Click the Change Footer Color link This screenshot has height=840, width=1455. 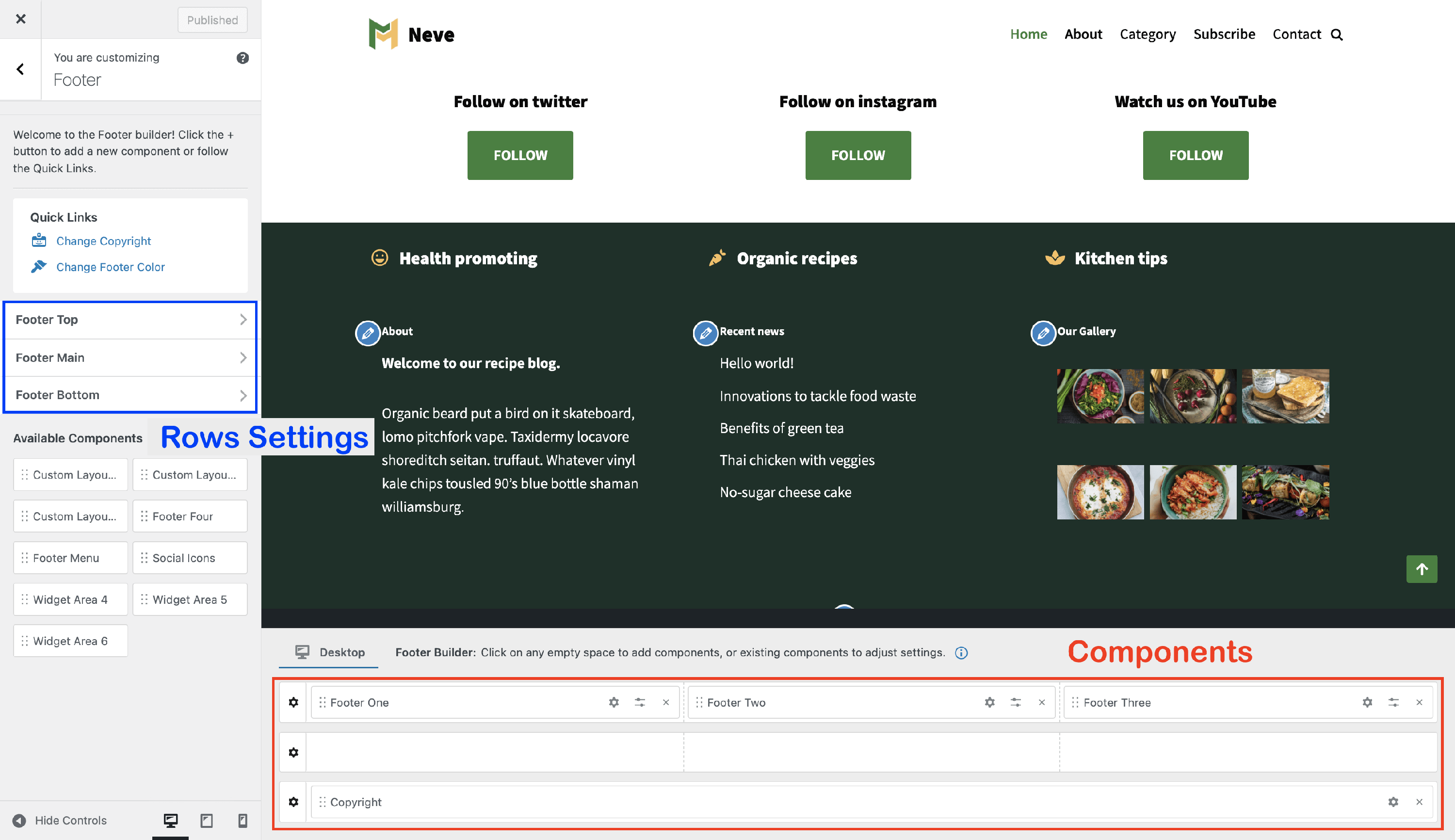pos(110,267)
